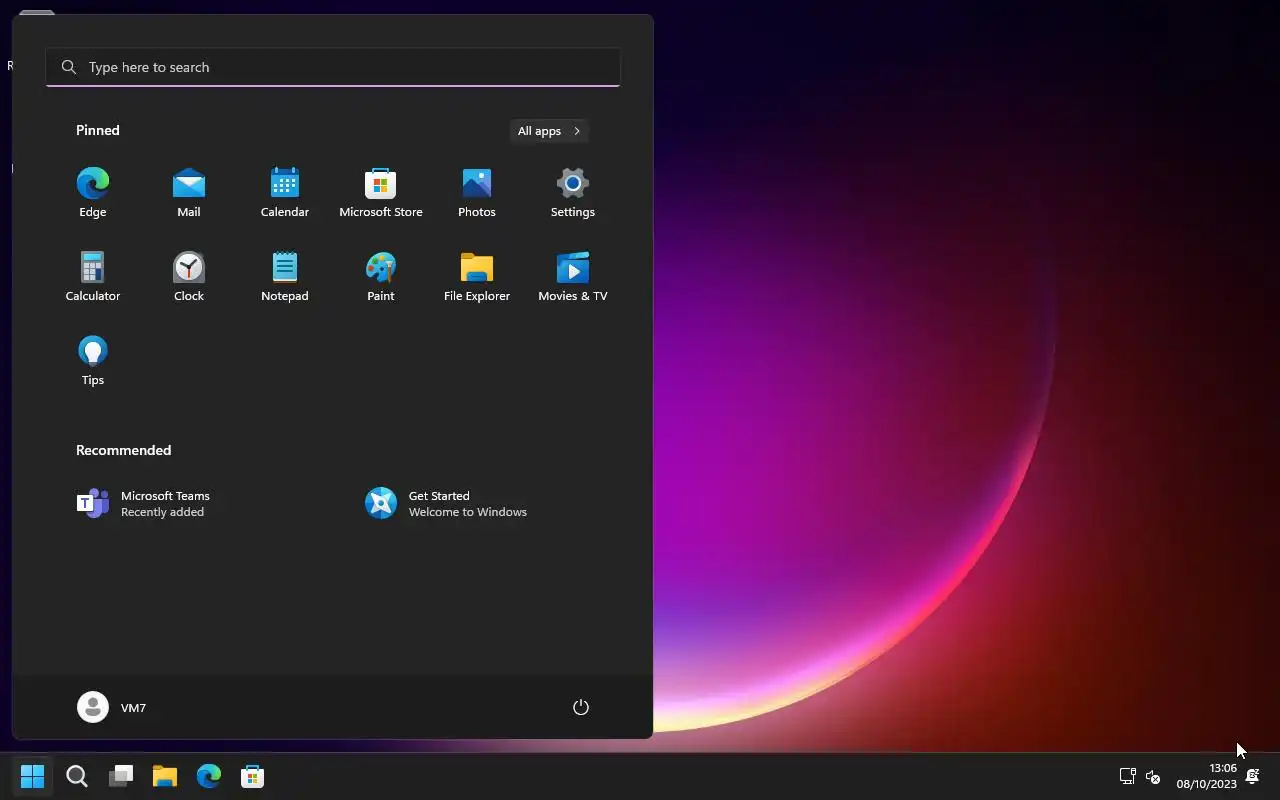Open Microsoft Store from pinned apps
Image resolution: width=1280 pixels, height=800 pixels.
tap(381, 192)
